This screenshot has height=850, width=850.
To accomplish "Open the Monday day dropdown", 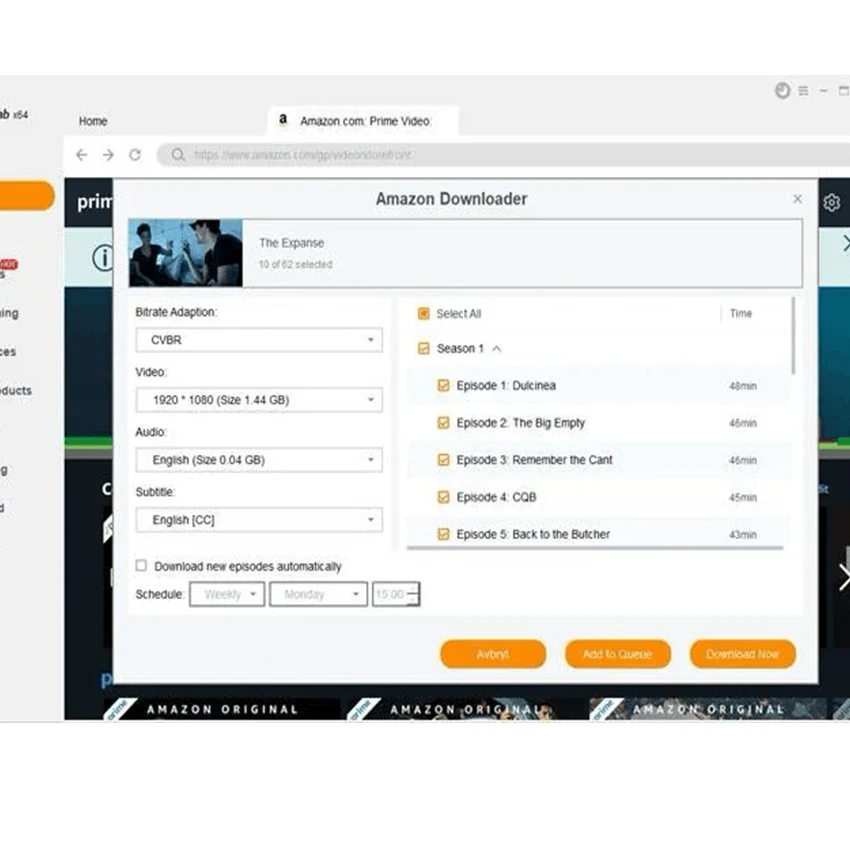I will pos(318,594).
